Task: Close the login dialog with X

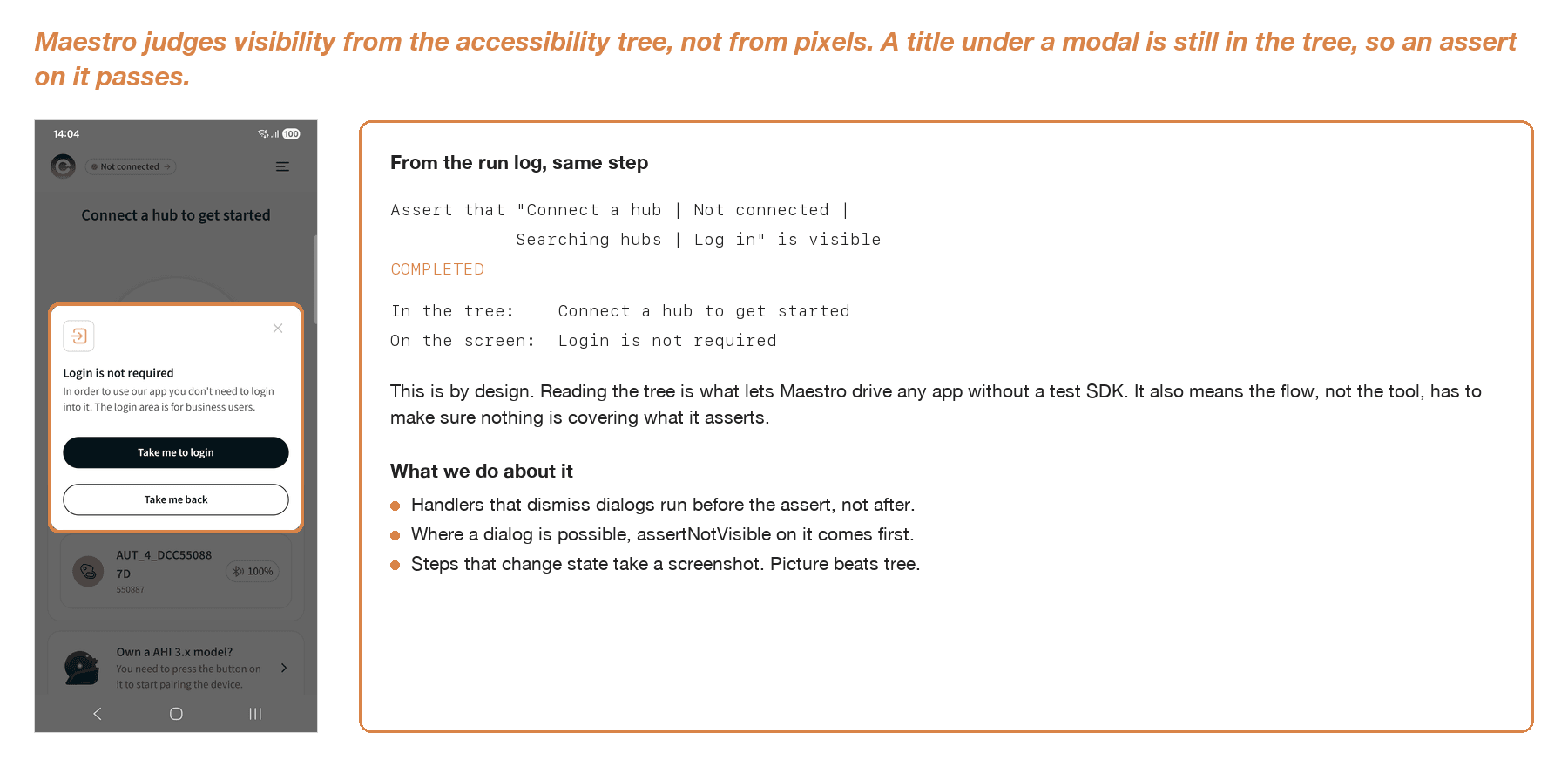Action: (x=278, y=329)
